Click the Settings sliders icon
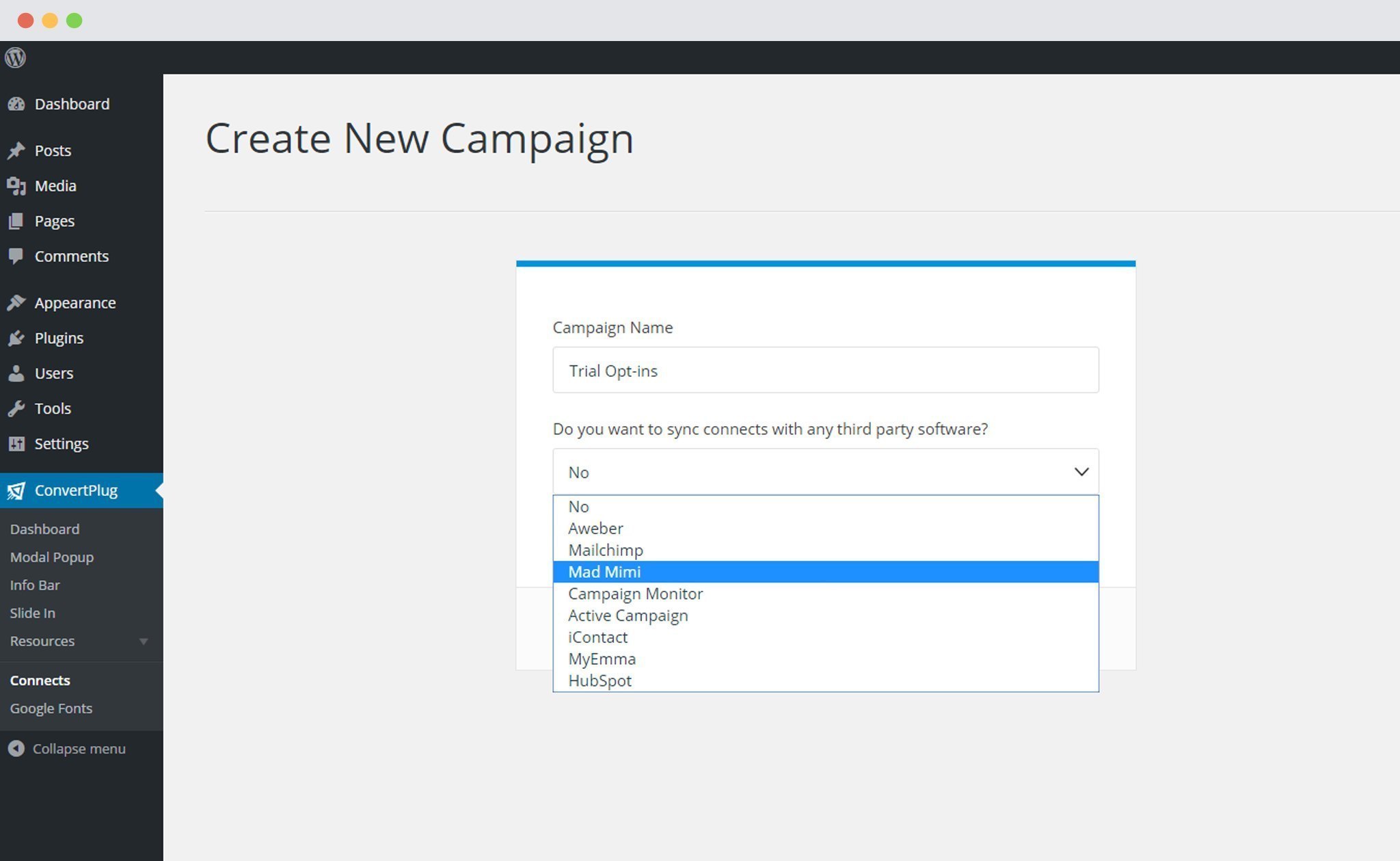 (16, 444)
